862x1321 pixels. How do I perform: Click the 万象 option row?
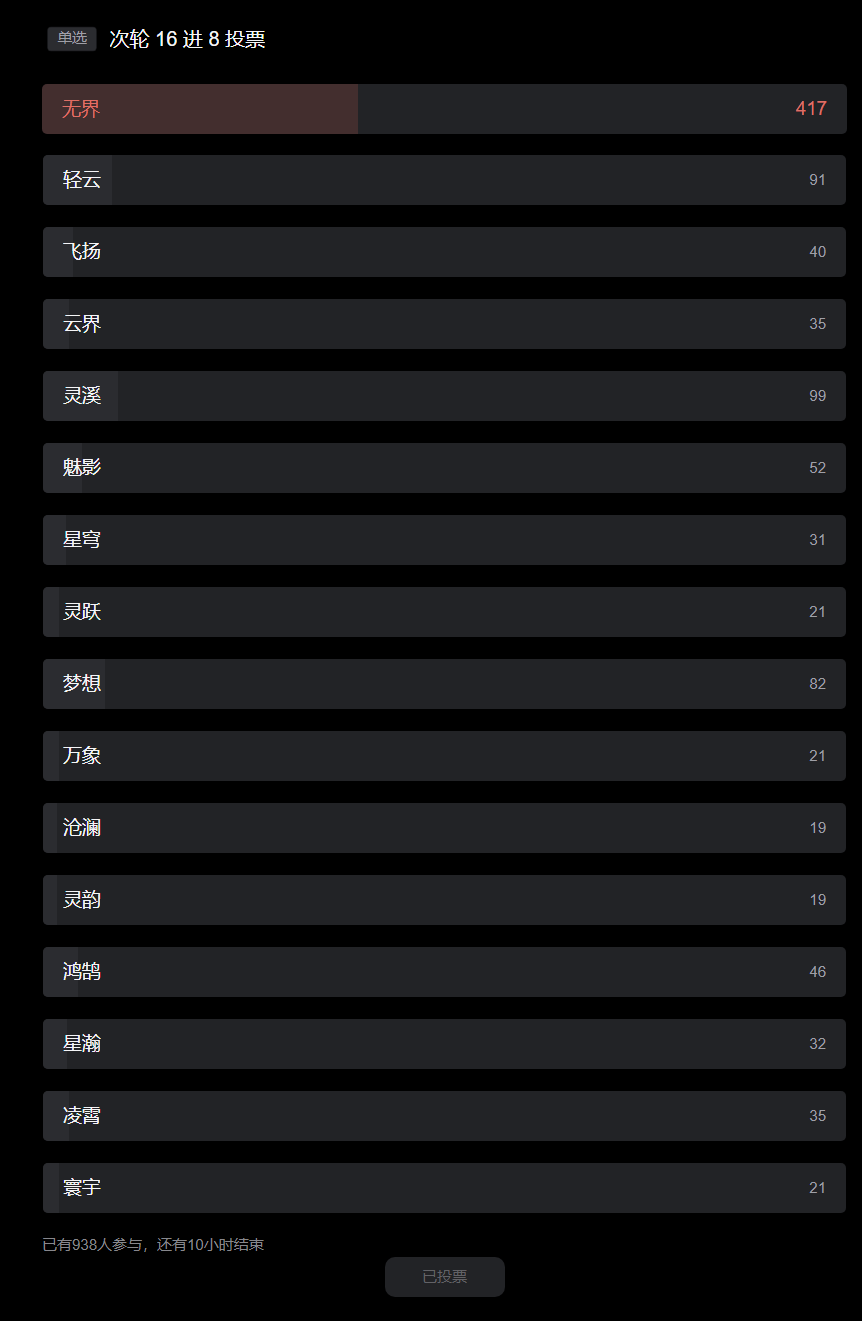coord(444,756)
